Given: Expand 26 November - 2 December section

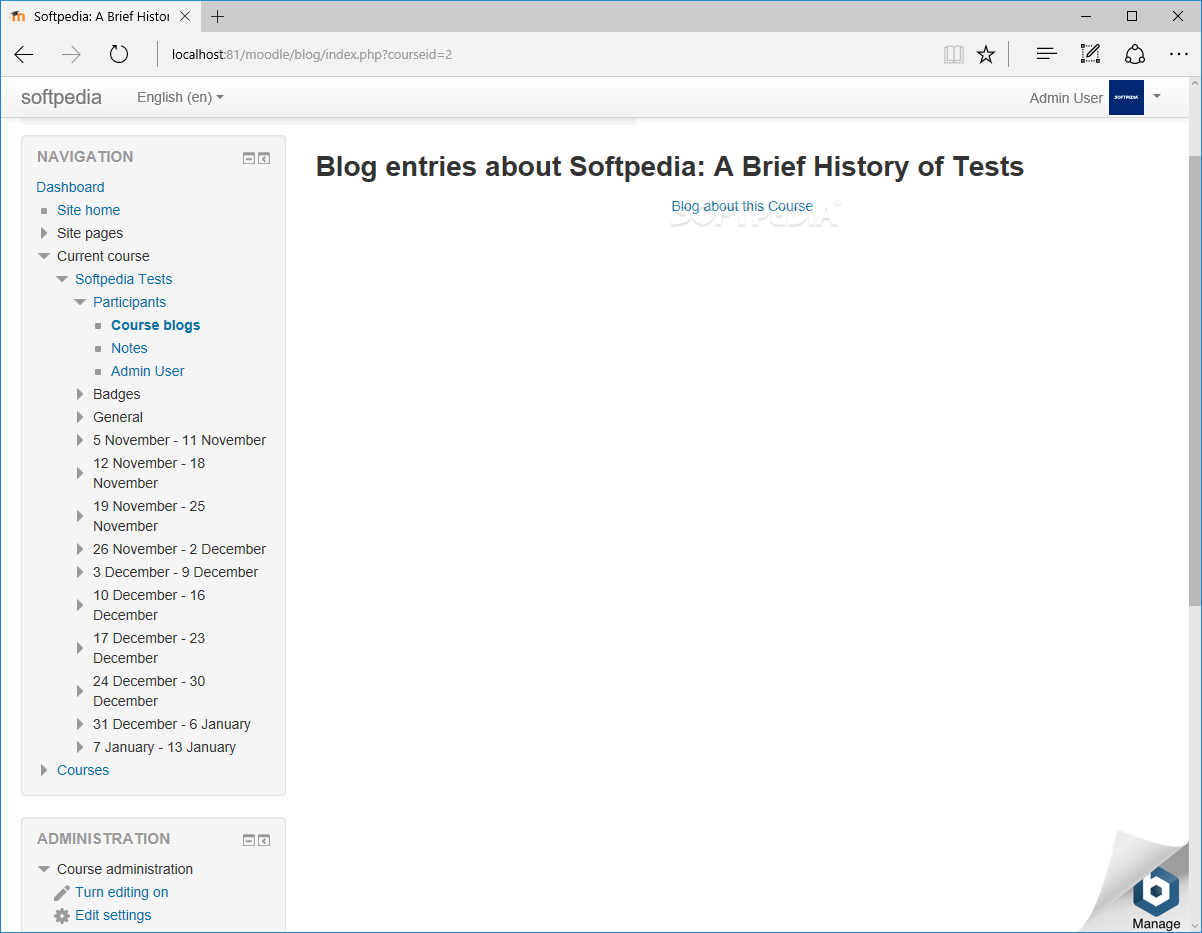Looking at the screenshot, I should click(x=80, y=549).
